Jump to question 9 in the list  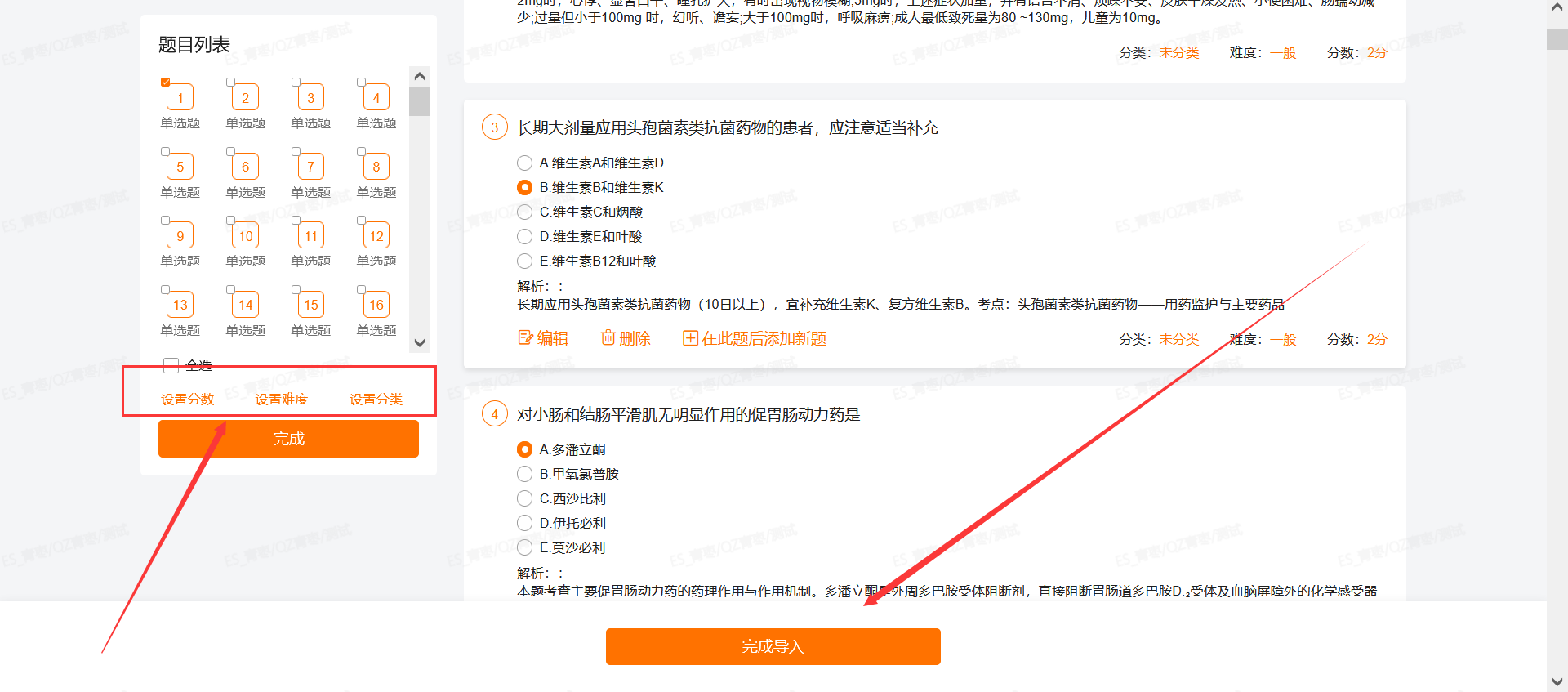coord(180,236)
